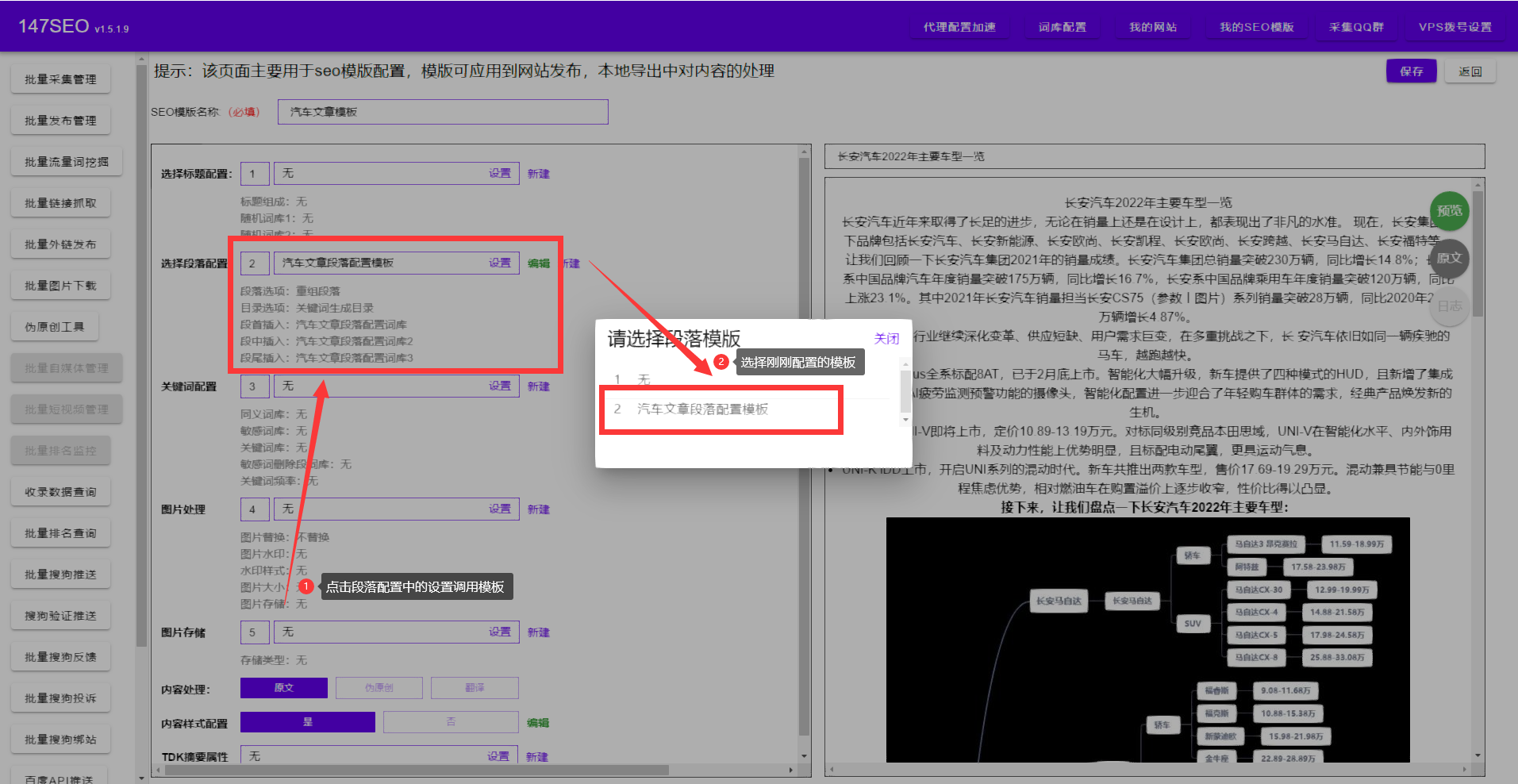Click the 图片处理 dropdown field showing 无
This screenshot has width=1518, height=784.
click(397, 509)
